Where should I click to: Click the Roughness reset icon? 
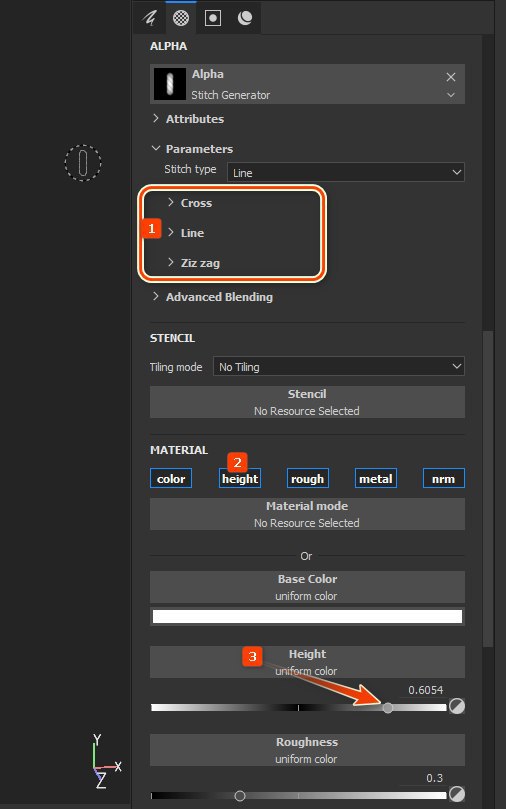pyautogui.click(x=456, y=794)
